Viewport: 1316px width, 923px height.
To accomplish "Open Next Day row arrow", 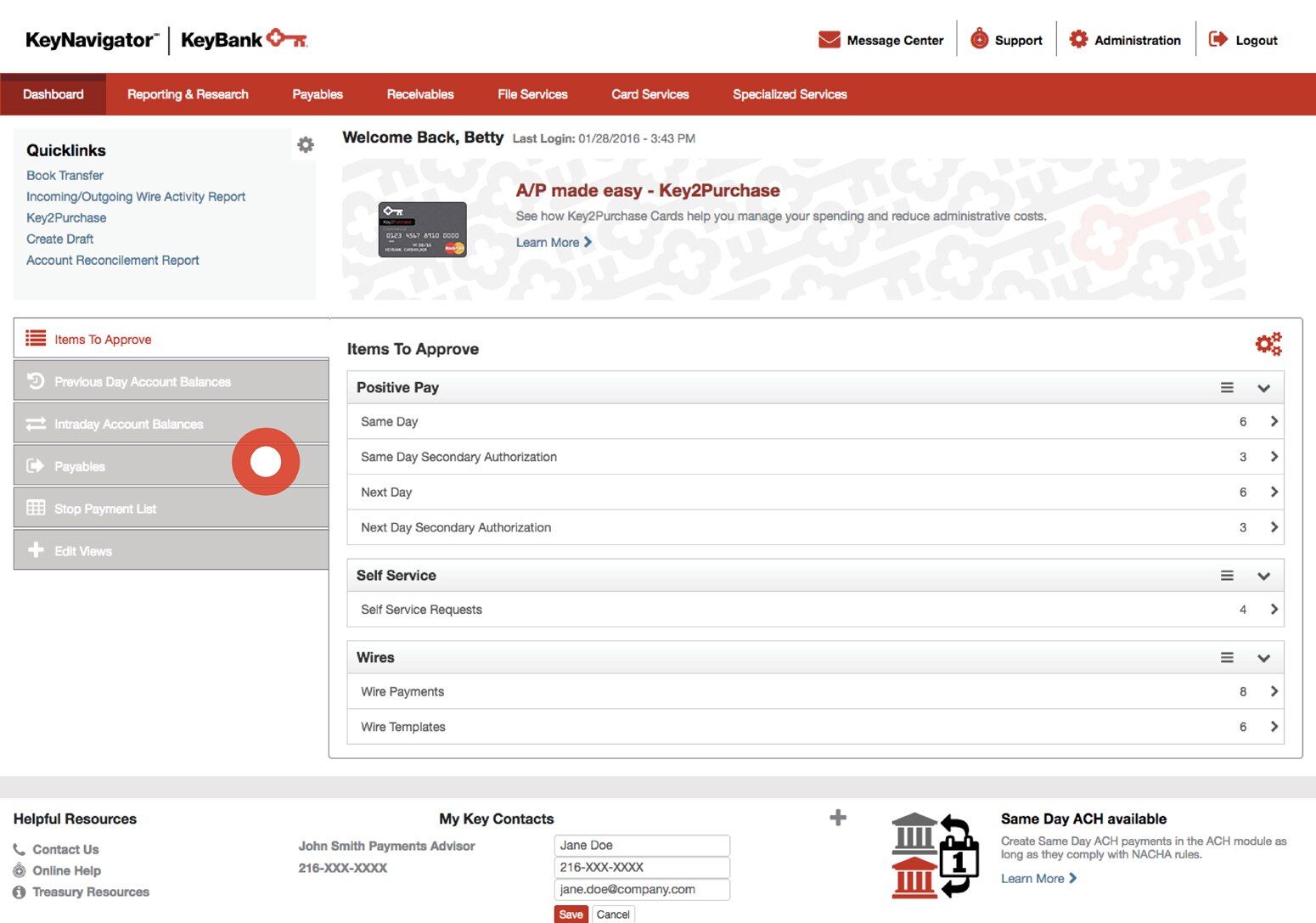I will coord(1274,492).
